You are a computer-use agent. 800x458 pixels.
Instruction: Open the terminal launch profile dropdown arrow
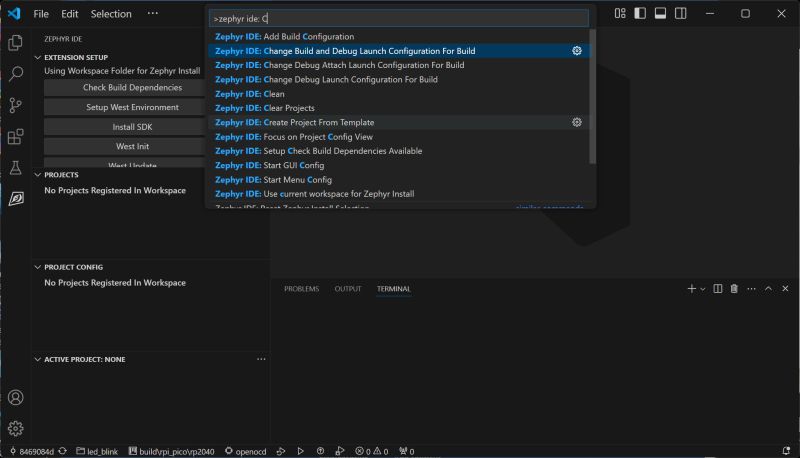tap(703, 289)
